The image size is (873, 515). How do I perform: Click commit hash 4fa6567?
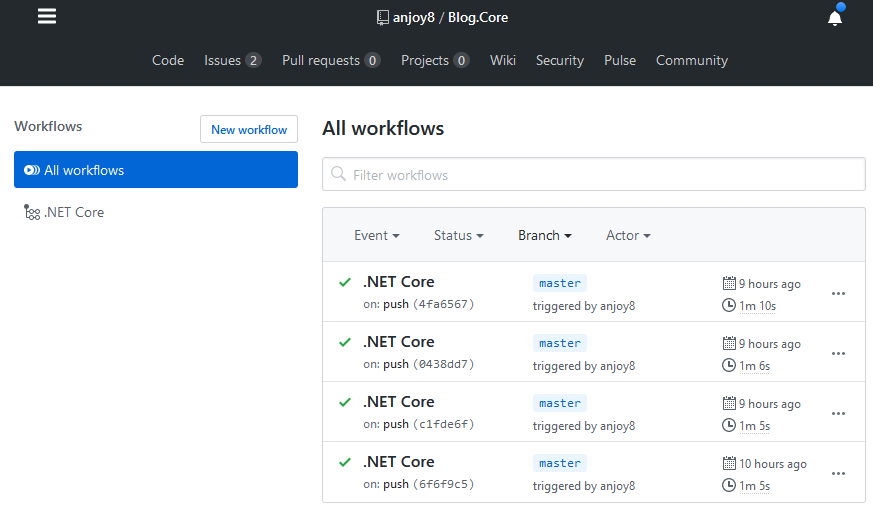coord(444,304)
